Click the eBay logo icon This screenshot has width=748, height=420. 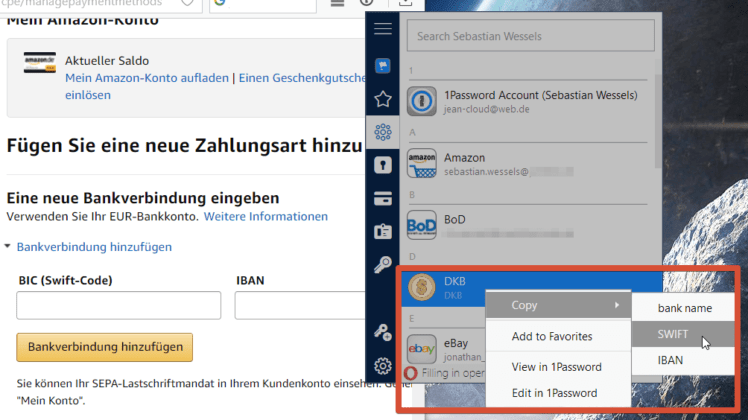coord(422,349)
